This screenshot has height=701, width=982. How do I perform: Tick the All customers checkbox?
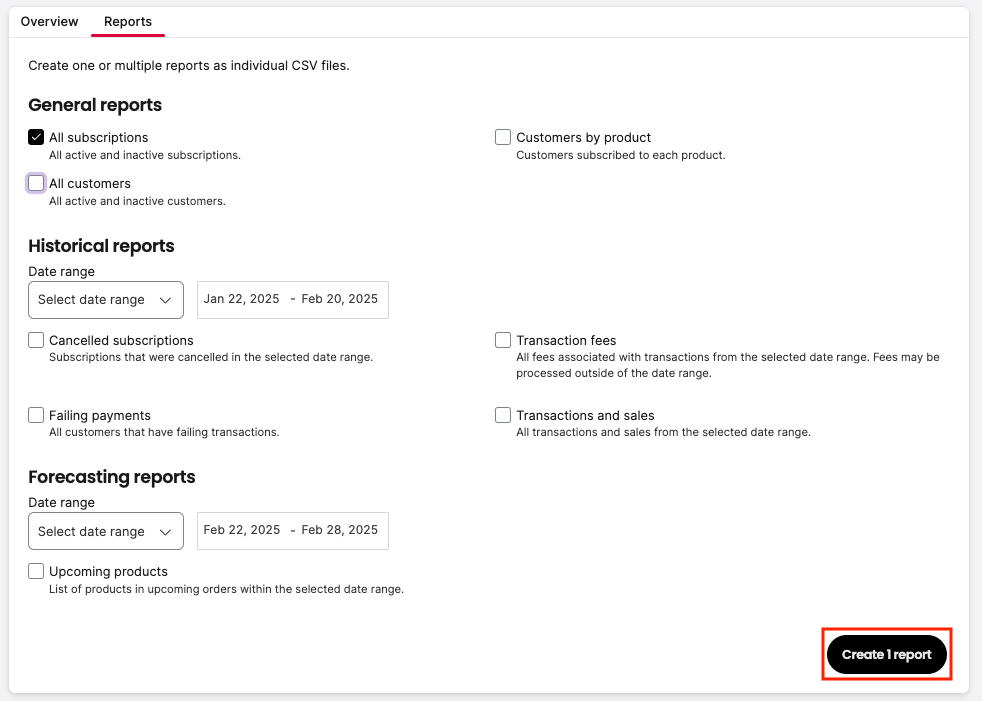tap(36, 183)
